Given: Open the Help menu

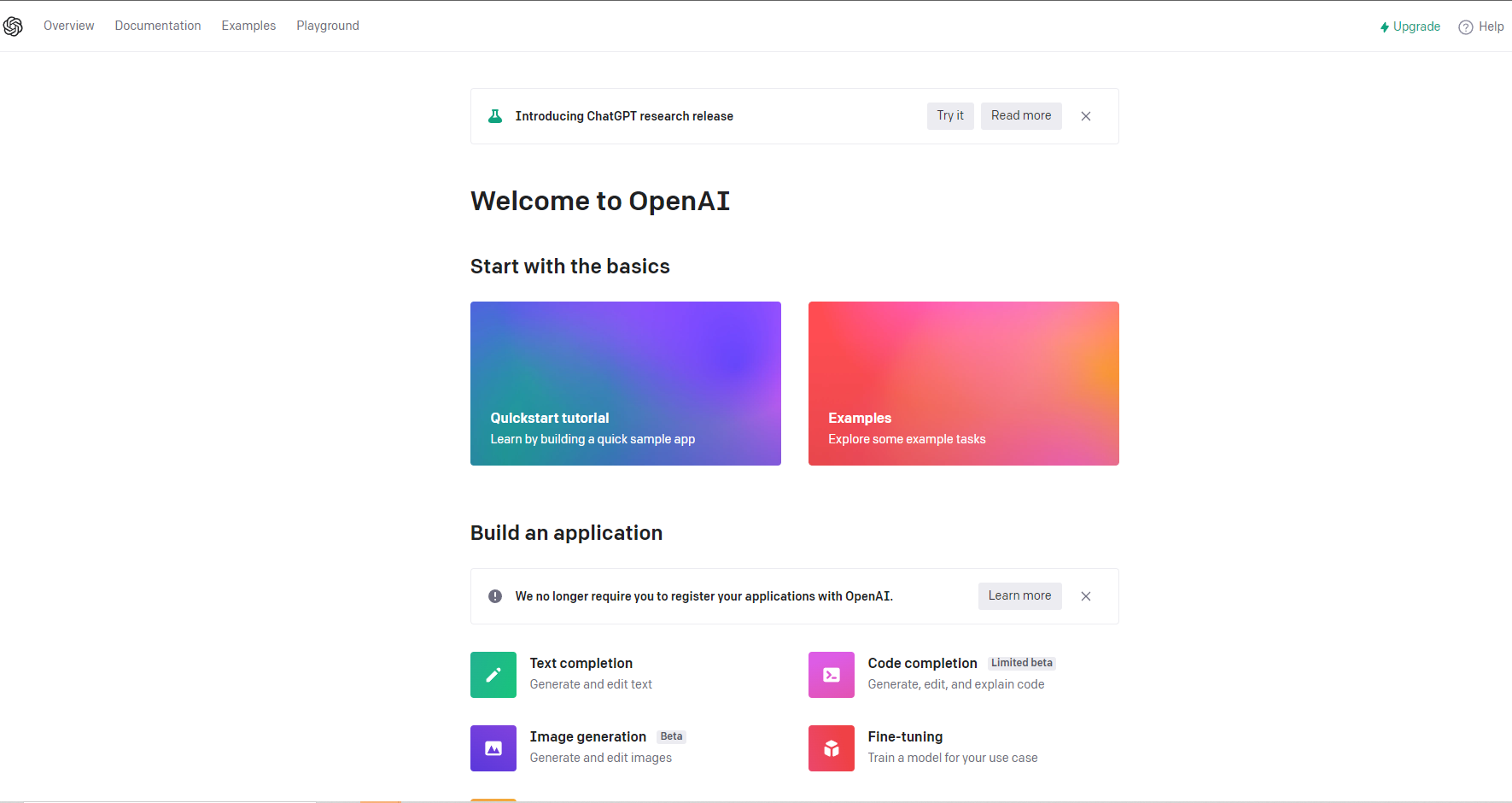Looking at the screenshot, I should [x=1481, y=26].
